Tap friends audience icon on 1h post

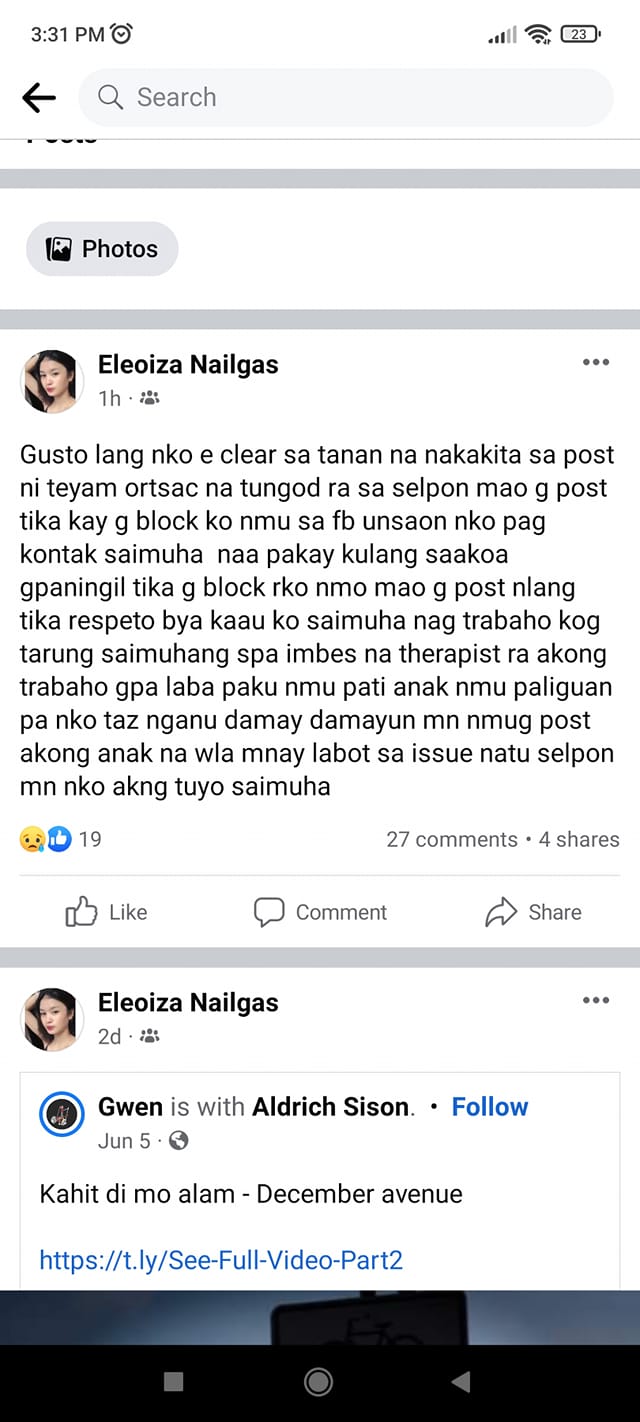(150, 398)
